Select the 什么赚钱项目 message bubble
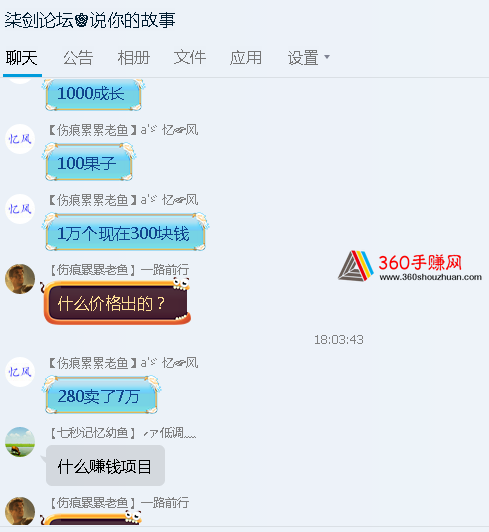Screen dimensions: 489x532 (x=105, y=466)
